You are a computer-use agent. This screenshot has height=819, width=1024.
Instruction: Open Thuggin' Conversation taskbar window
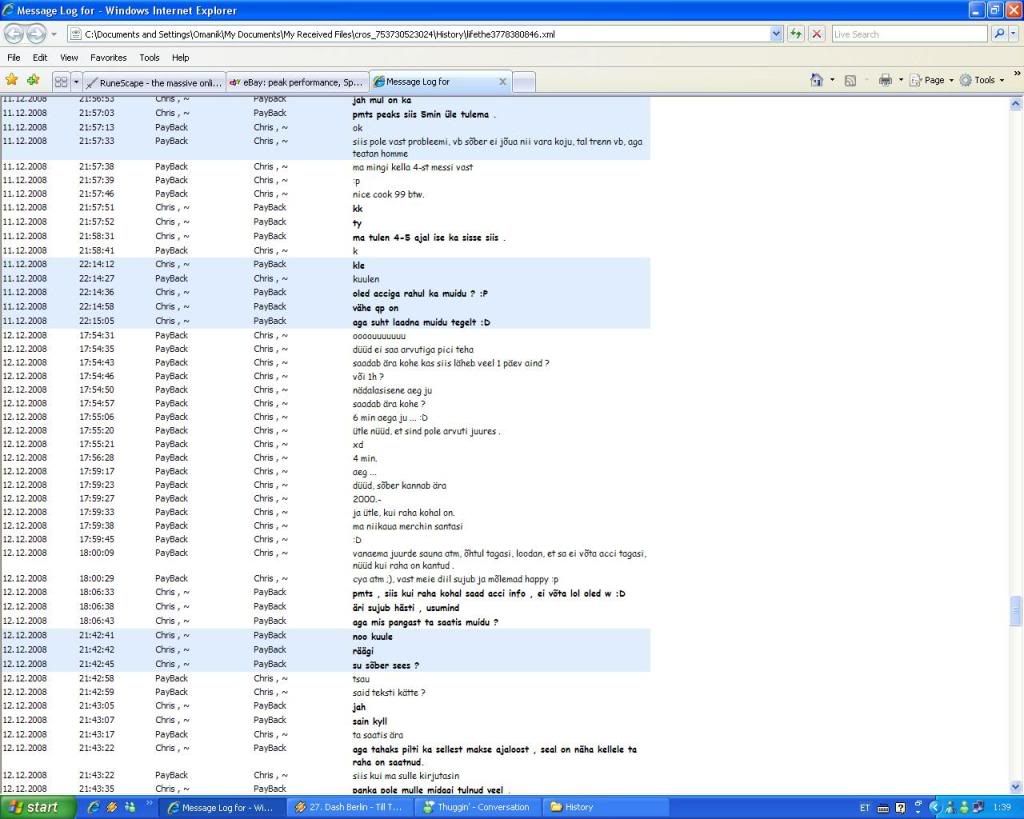(477, 807)
